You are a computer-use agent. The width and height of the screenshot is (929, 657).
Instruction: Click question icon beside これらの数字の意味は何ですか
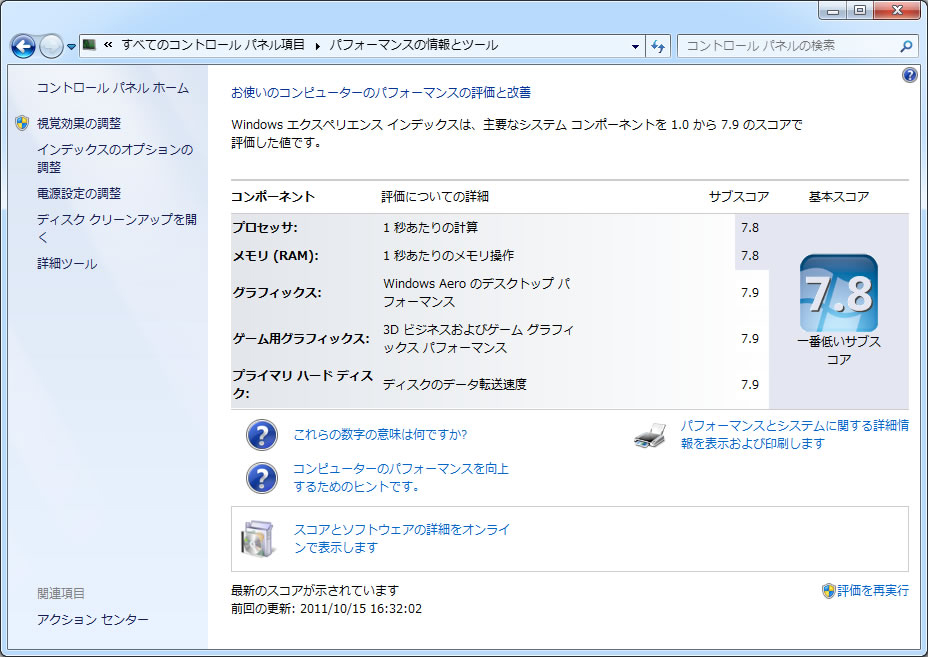261,435
